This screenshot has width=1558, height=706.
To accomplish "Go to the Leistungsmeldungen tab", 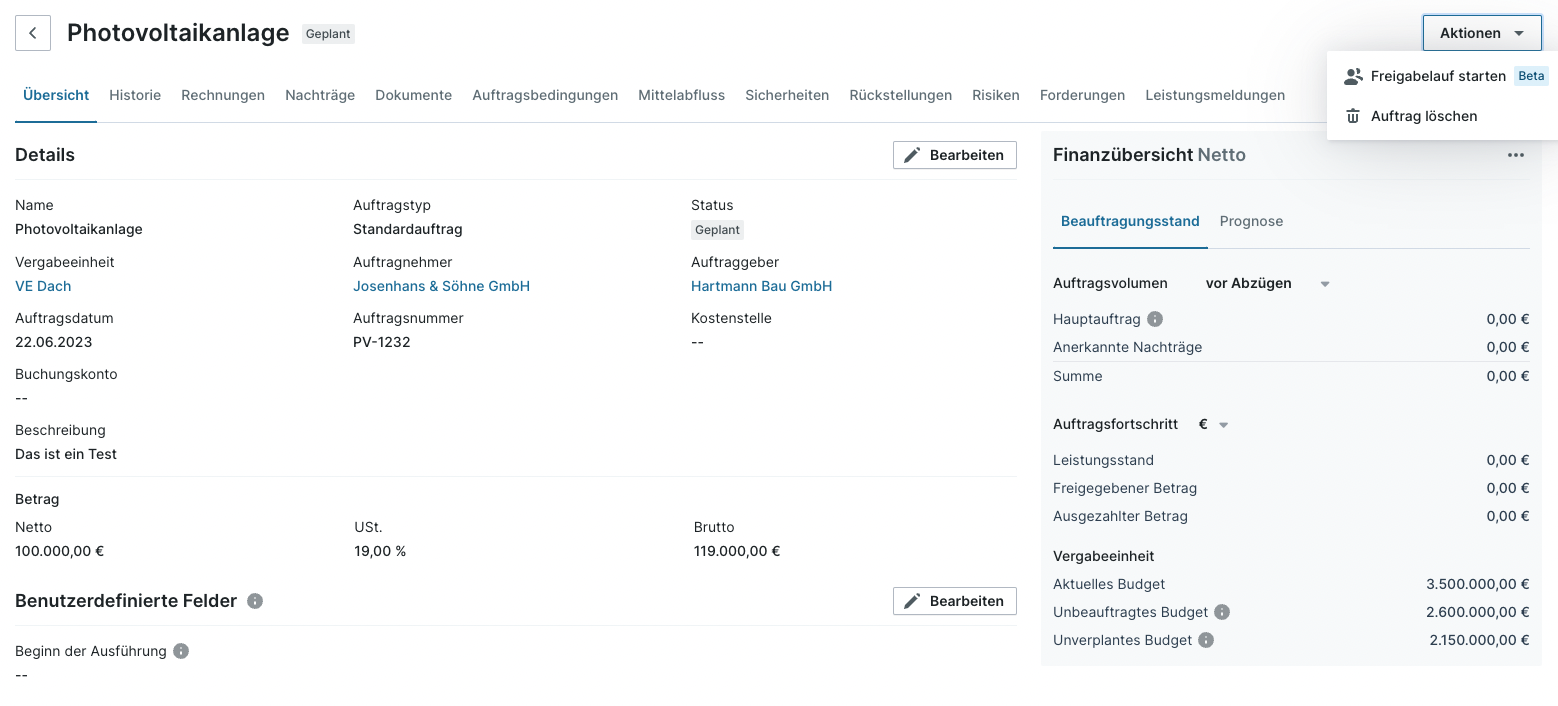I will [x=1215, y=95].
